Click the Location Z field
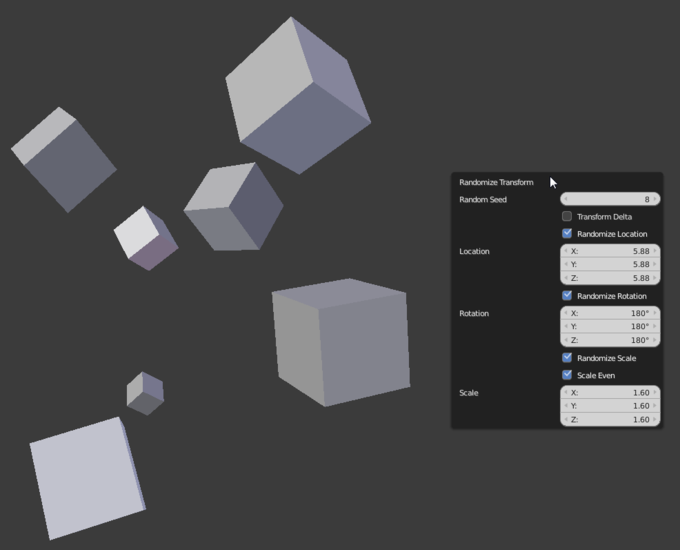 coord(610,278)
